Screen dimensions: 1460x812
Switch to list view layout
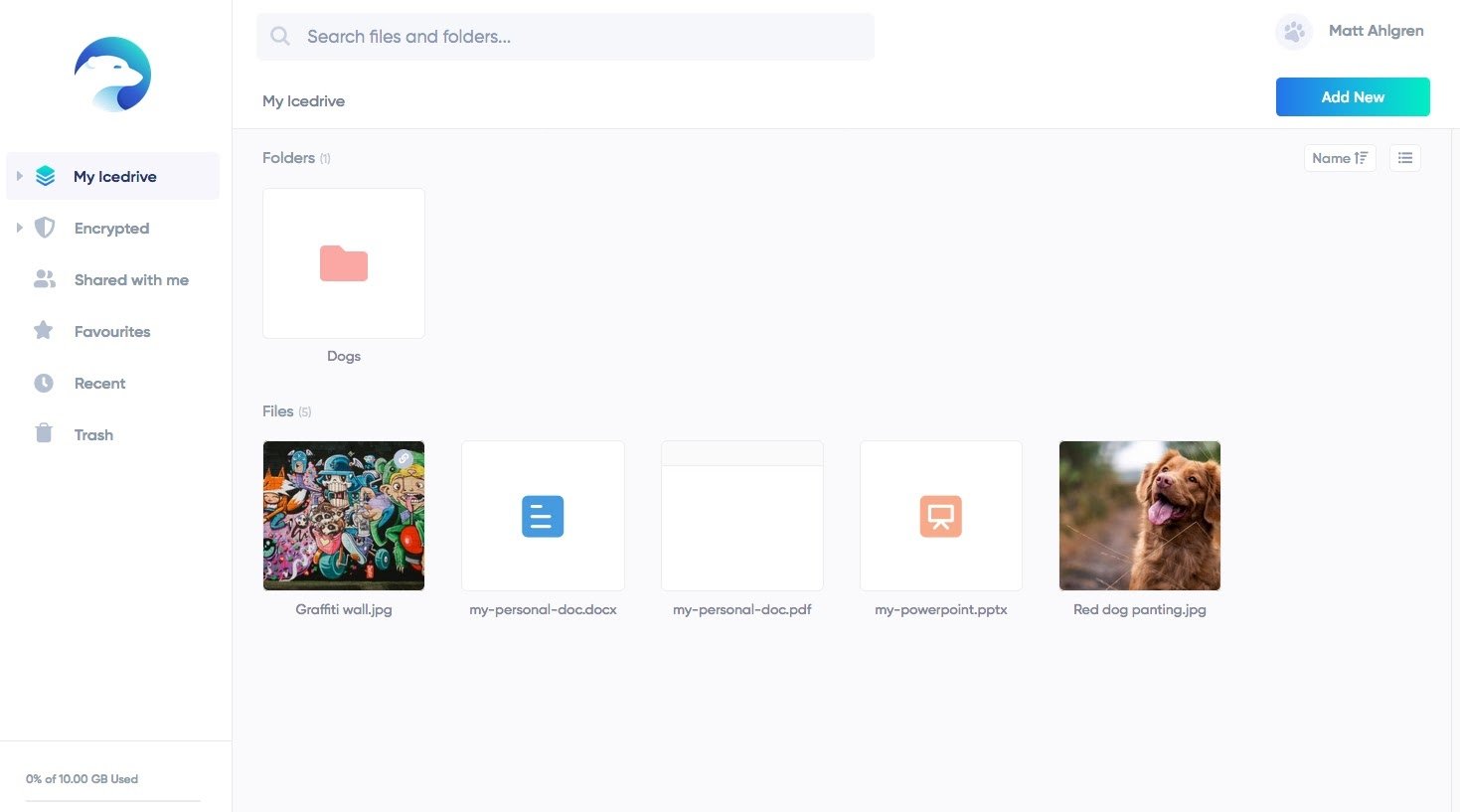1404,158
